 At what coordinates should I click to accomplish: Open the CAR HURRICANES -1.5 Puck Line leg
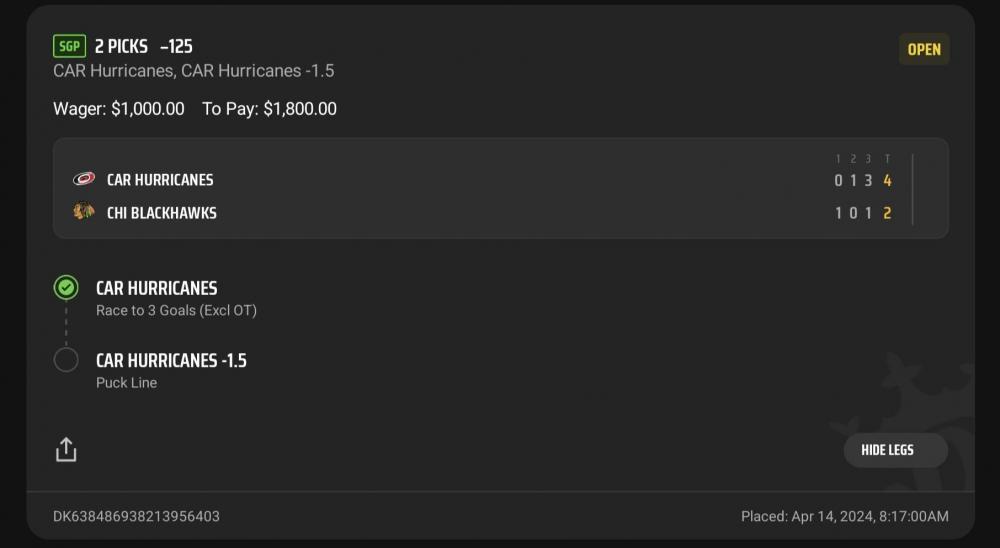pos(171,369)
